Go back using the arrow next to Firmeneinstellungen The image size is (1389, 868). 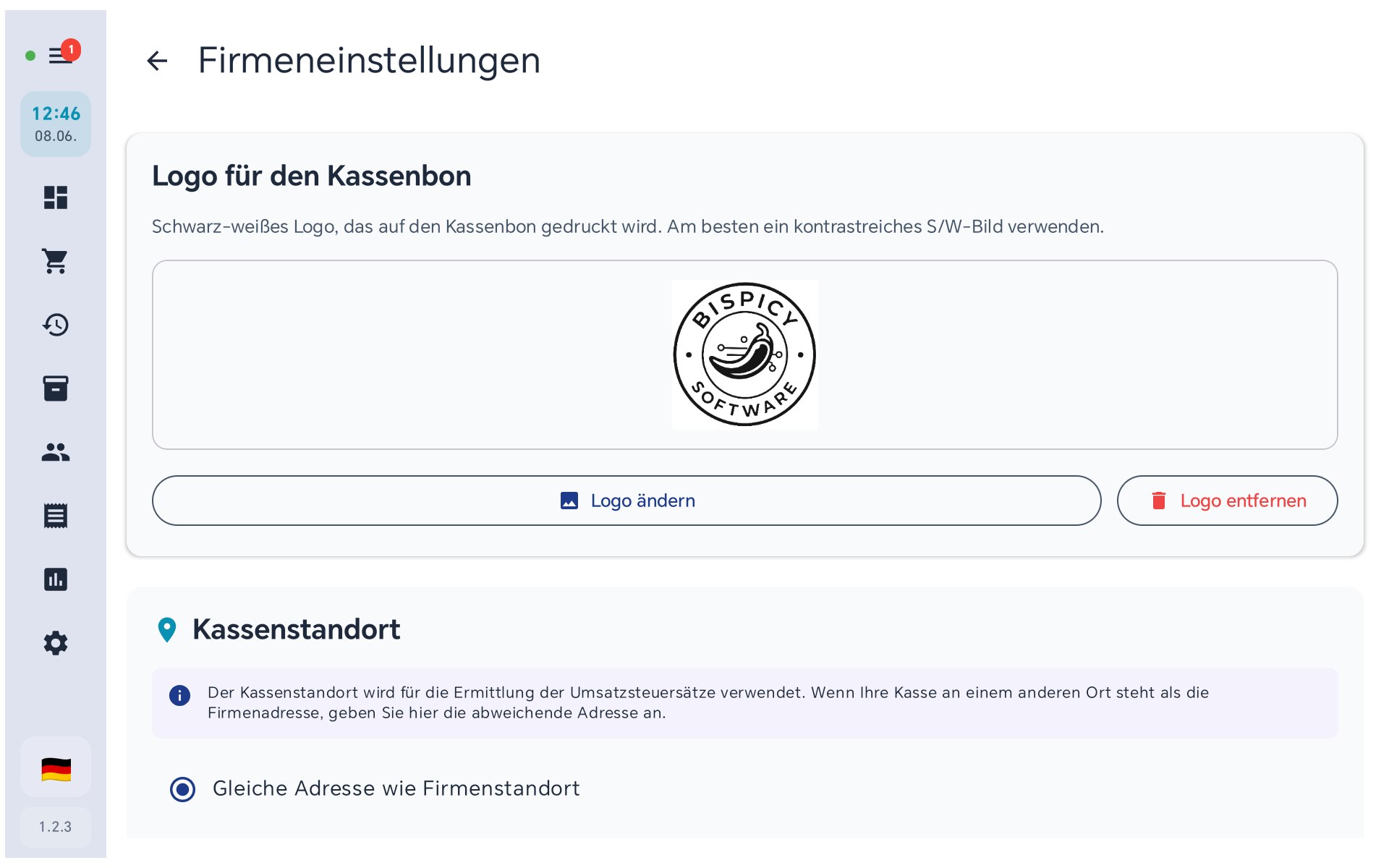[x=157, y=61]
